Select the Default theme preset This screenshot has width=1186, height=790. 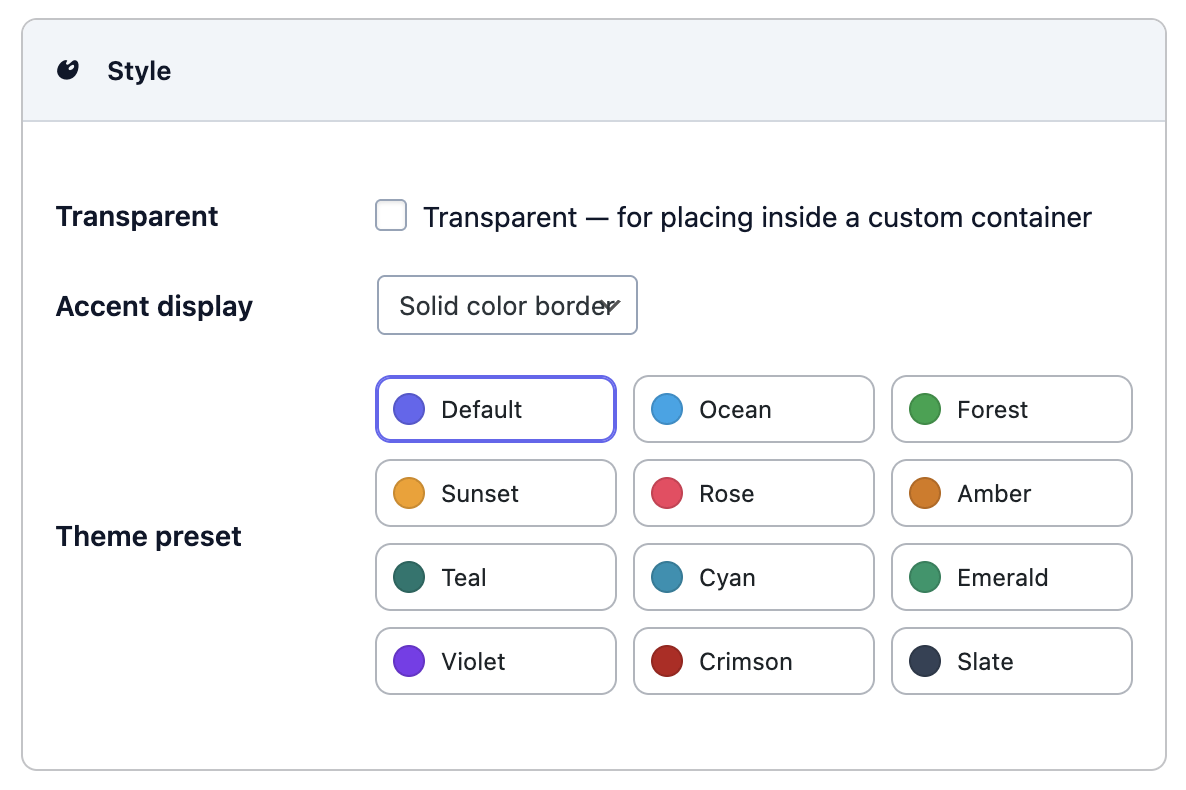pyautogui.click(x=495, y=409)
